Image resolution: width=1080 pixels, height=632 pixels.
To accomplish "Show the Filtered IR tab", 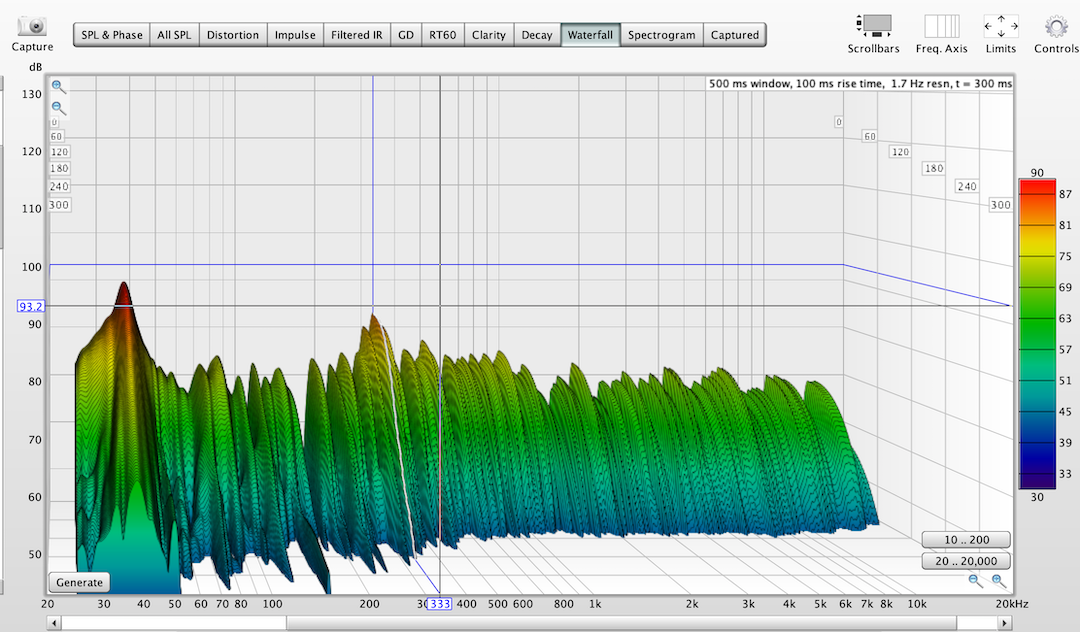I will click(x=357, y=35).
